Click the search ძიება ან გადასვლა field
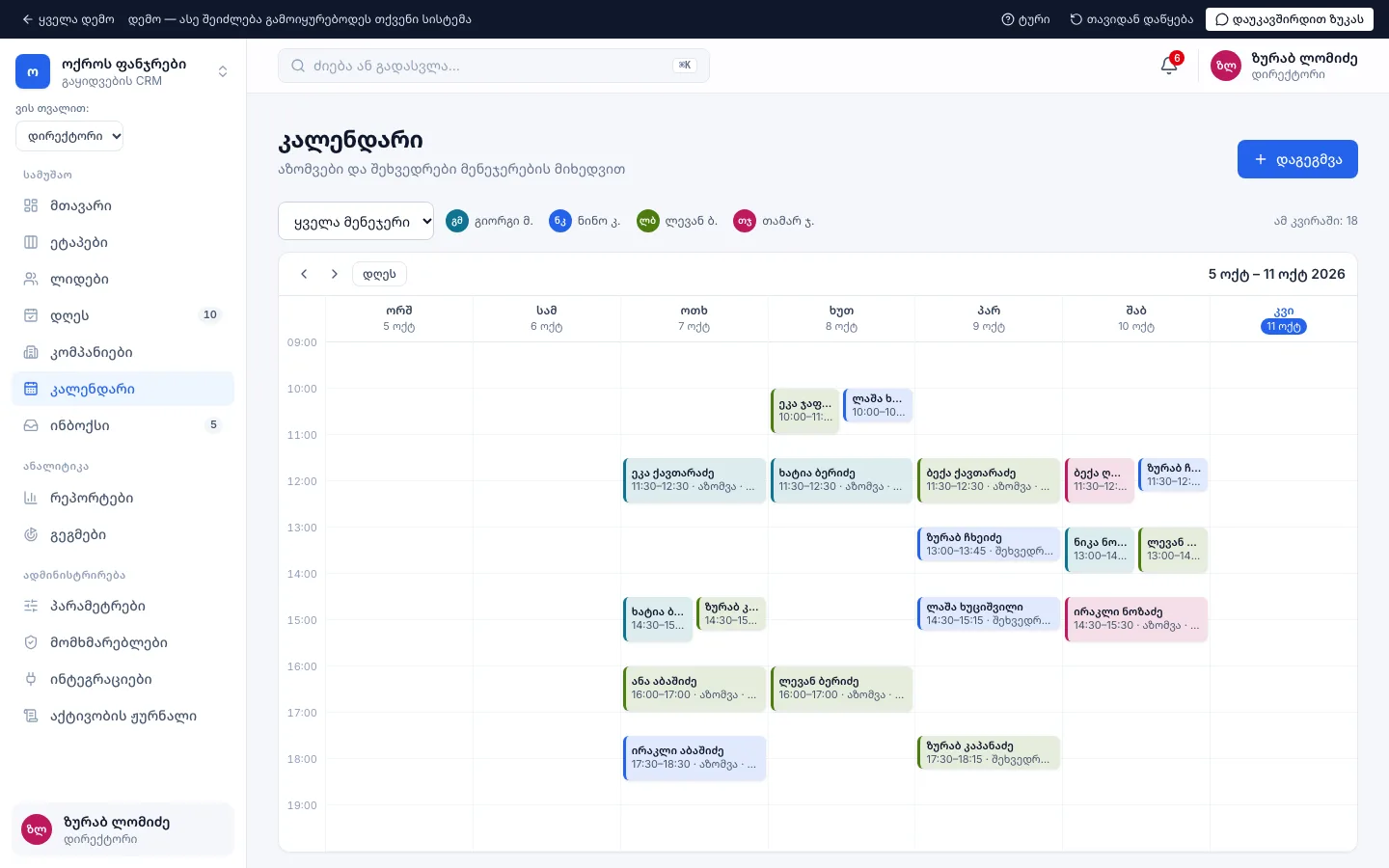This screenshot has height=868, width=1389. point(494,66)
